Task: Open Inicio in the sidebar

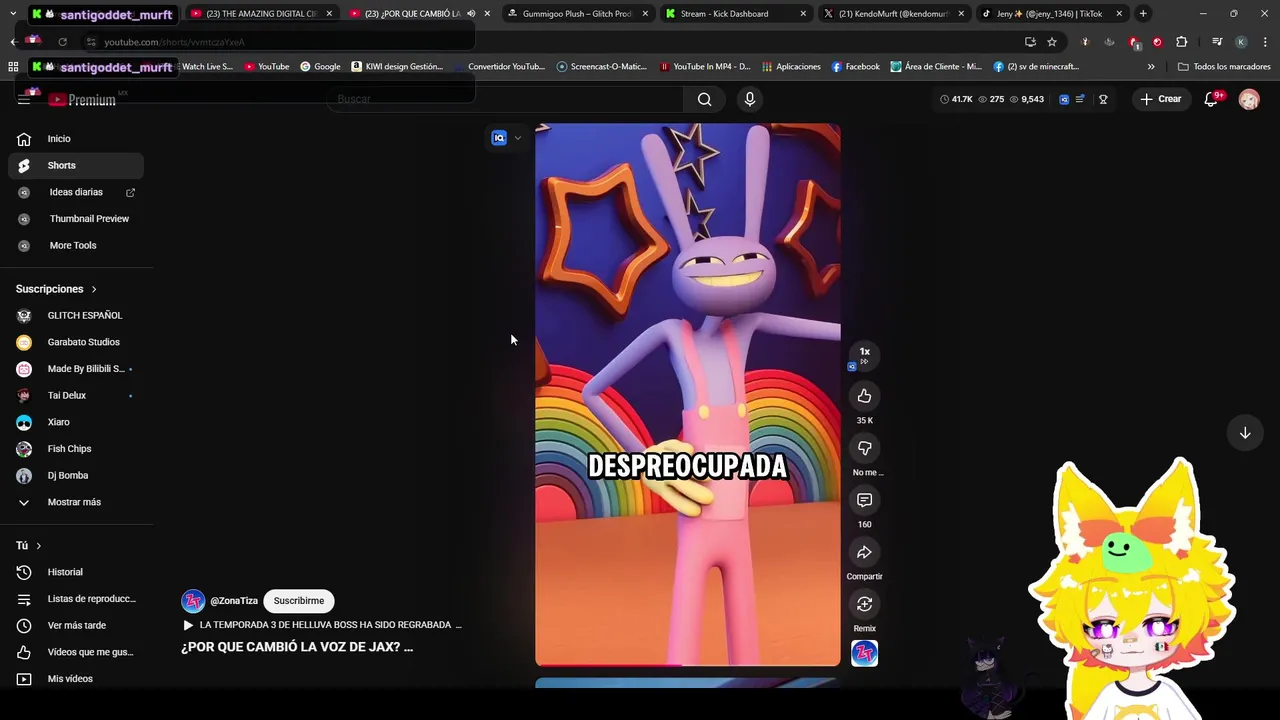Action: click(76, 139)
